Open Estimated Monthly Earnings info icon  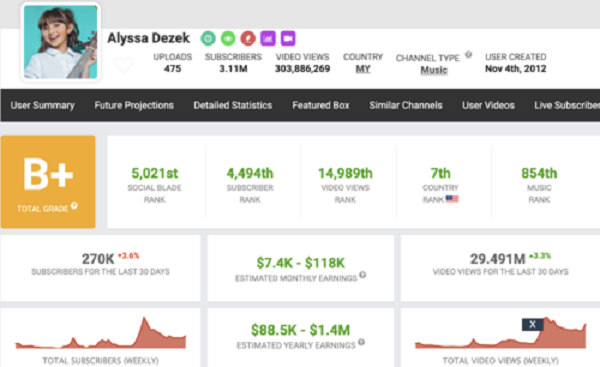tap(362, 274)
